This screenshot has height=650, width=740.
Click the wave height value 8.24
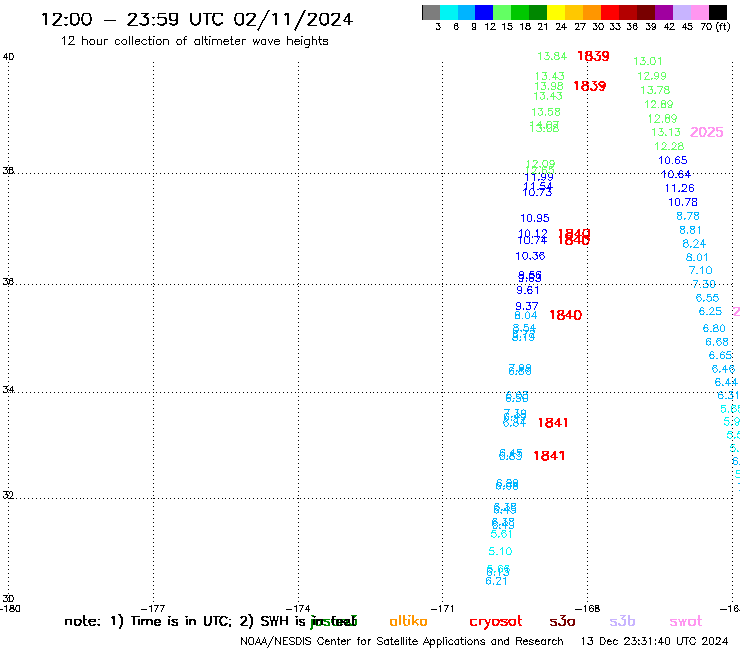694,244
